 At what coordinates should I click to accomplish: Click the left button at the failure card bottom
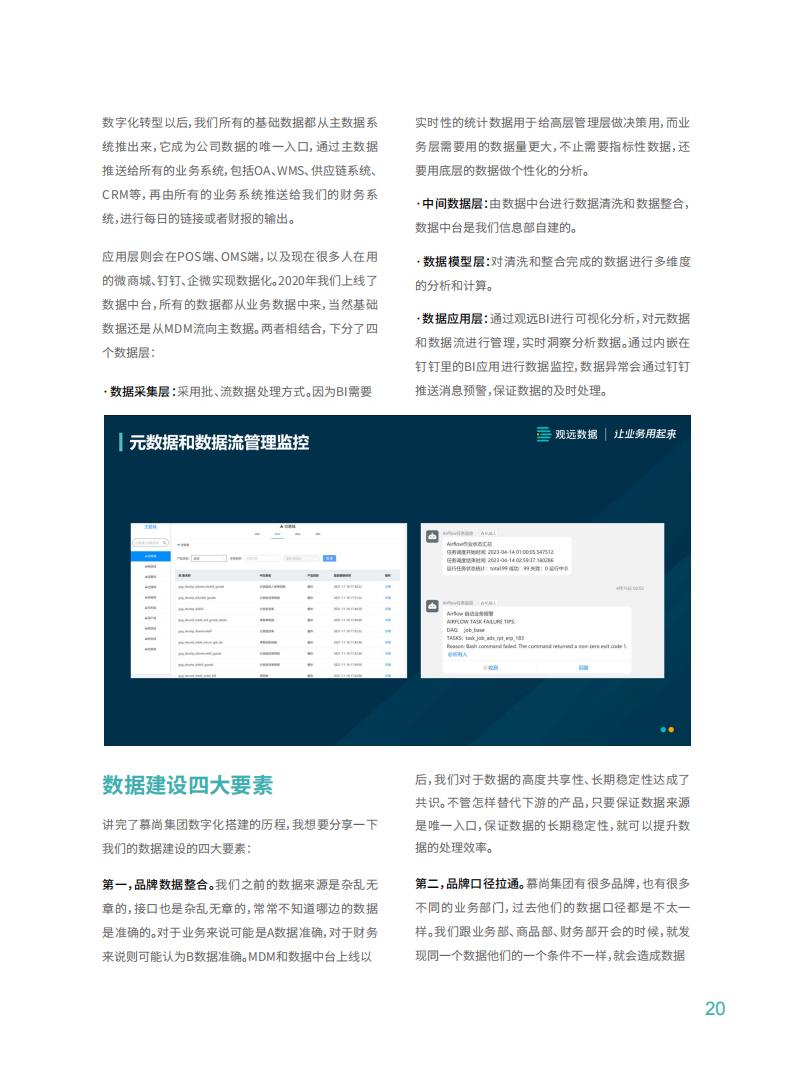(x=490, y=668)
